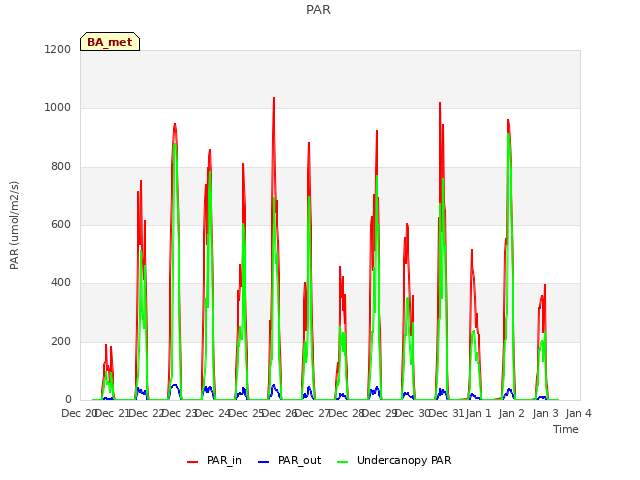
Task: Click the Time x-axis label
Action: tap(566, 429)
